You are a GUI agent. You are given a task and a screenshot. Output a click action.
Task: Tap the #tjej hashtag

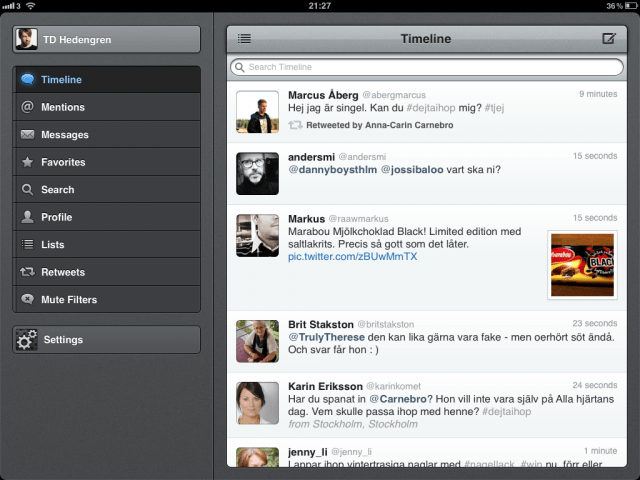pos(494,108)
